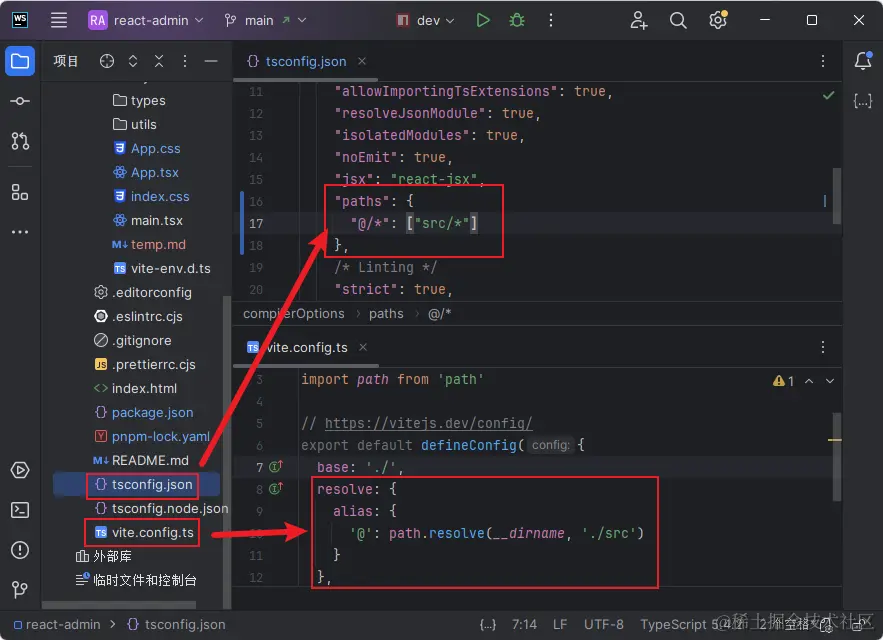This screenshot has width=883, height=640.
Task: Click compilerOptions breadcrumb
Action: point(293,314)
